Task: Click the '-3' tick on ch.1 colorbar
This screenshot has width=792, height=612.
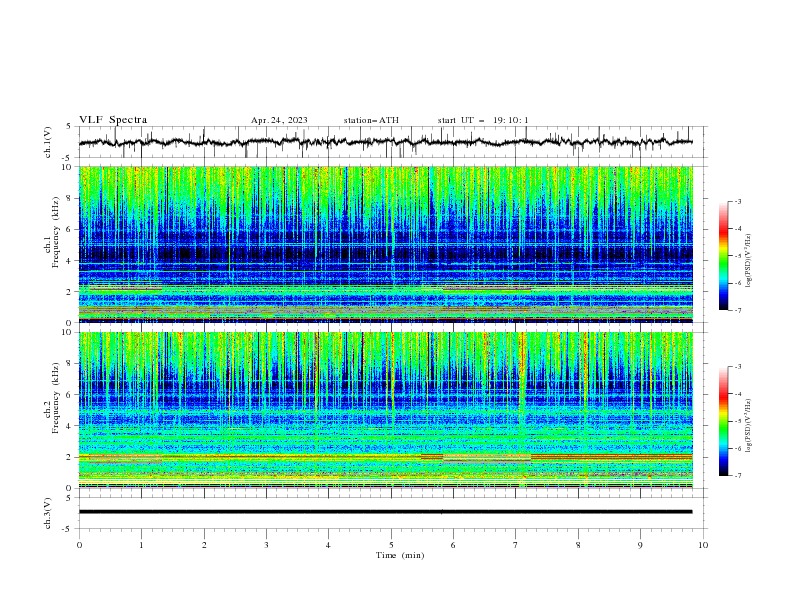Action: (x=738, y=201)
